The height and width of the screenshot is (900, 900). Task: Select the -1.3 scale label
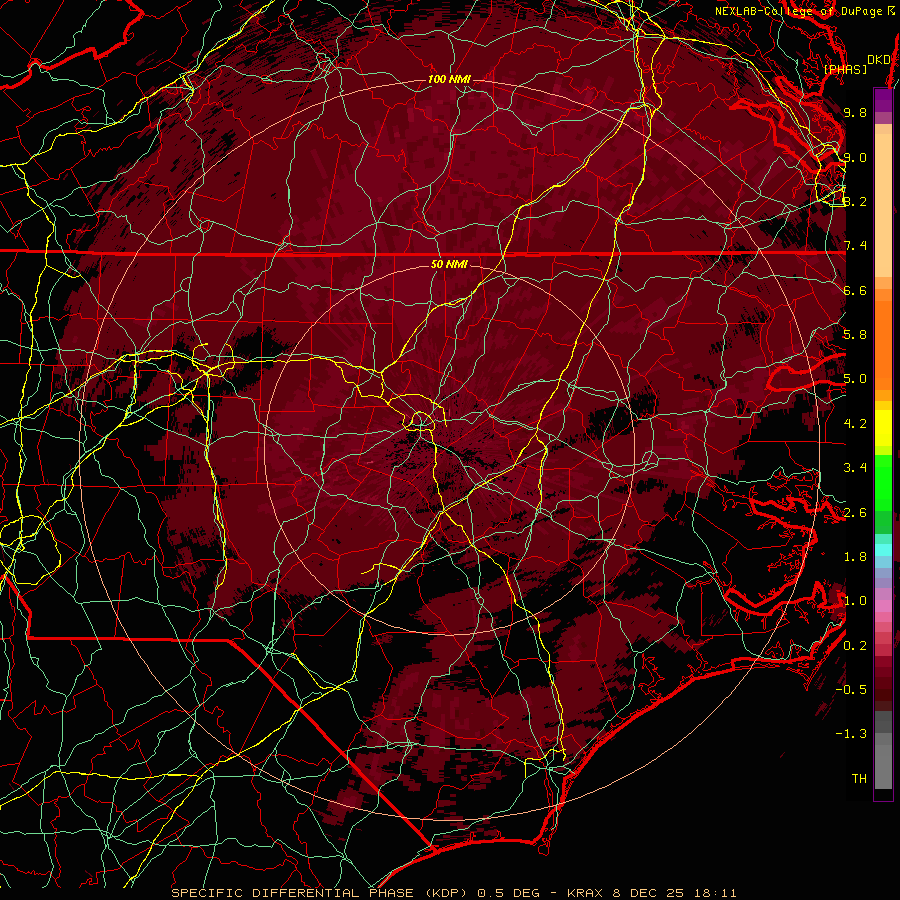[x=851, y=734]
